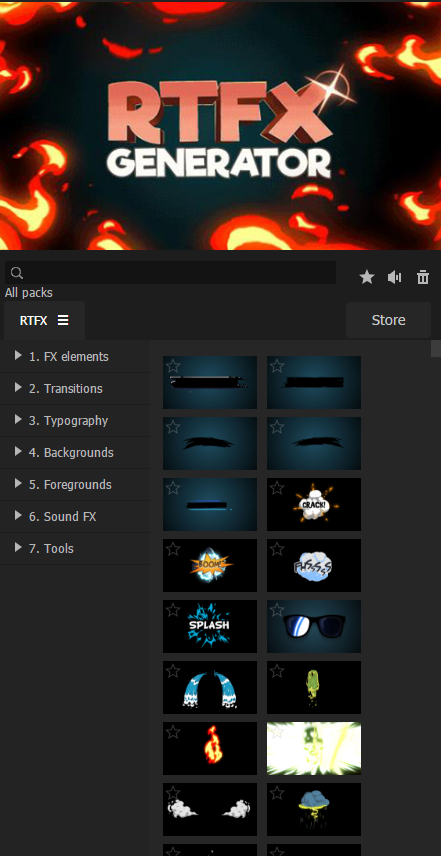Image resolution: width=441 pixels, height=856 pixels.
Task: Select the red flame effect thumbnail
Action: 210,748
